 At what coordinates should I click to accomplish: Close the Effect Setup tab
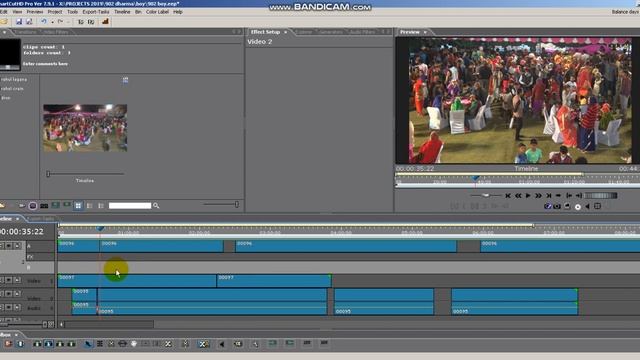286,32
